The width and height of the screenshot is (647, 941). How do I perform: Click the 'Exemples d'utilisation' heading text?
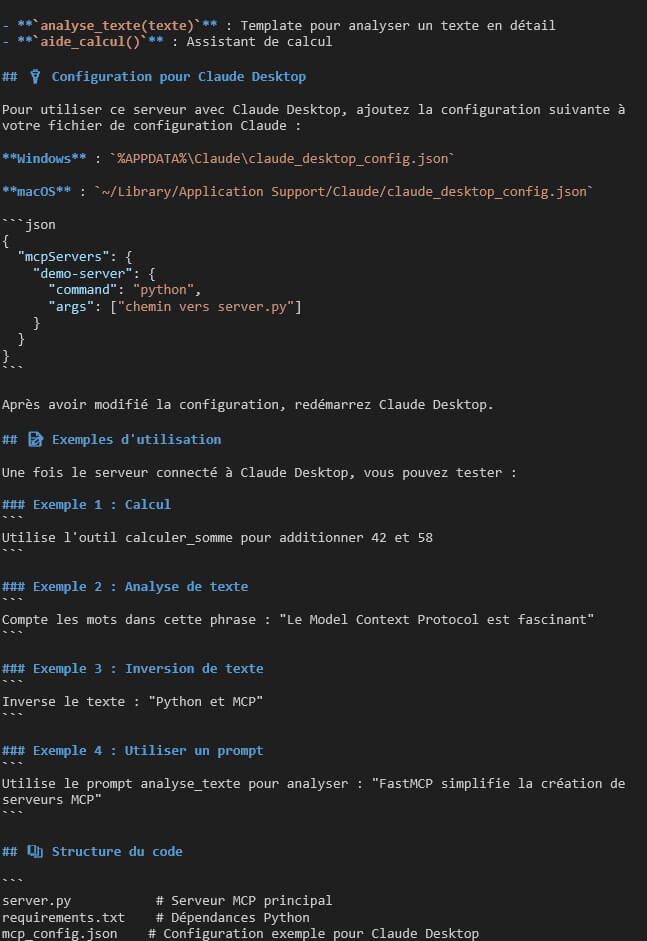click(x=136, y=439)
